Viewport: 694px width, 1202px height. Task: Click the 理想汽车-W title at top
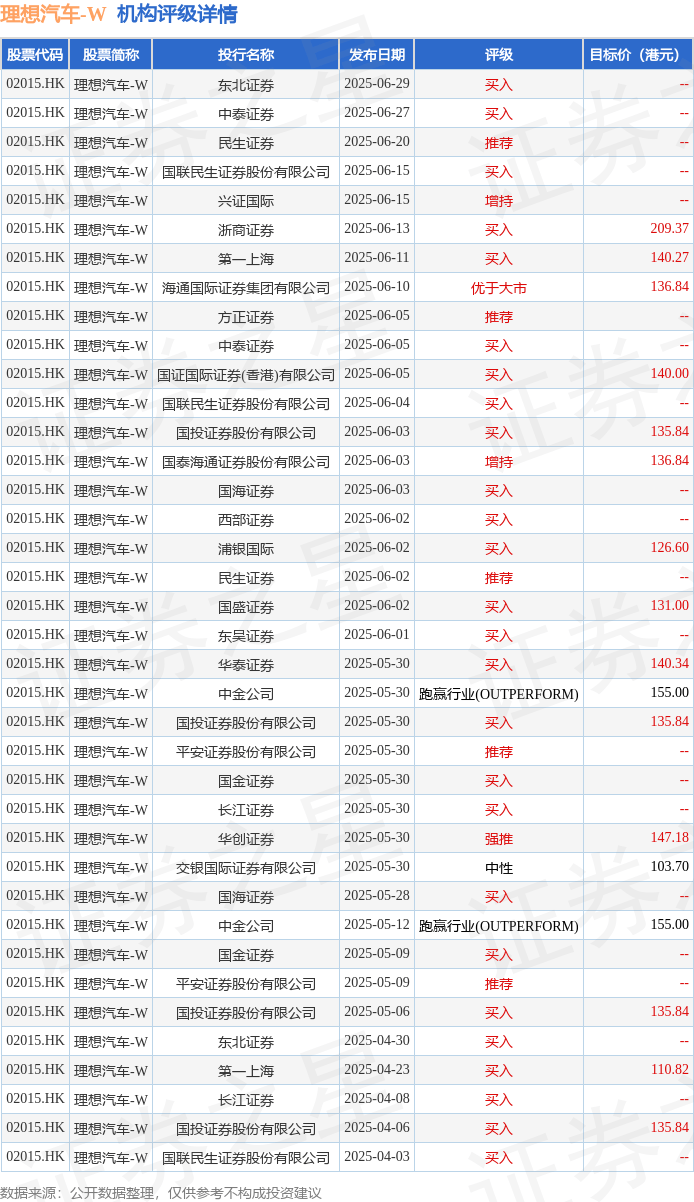tap(54, 15)
